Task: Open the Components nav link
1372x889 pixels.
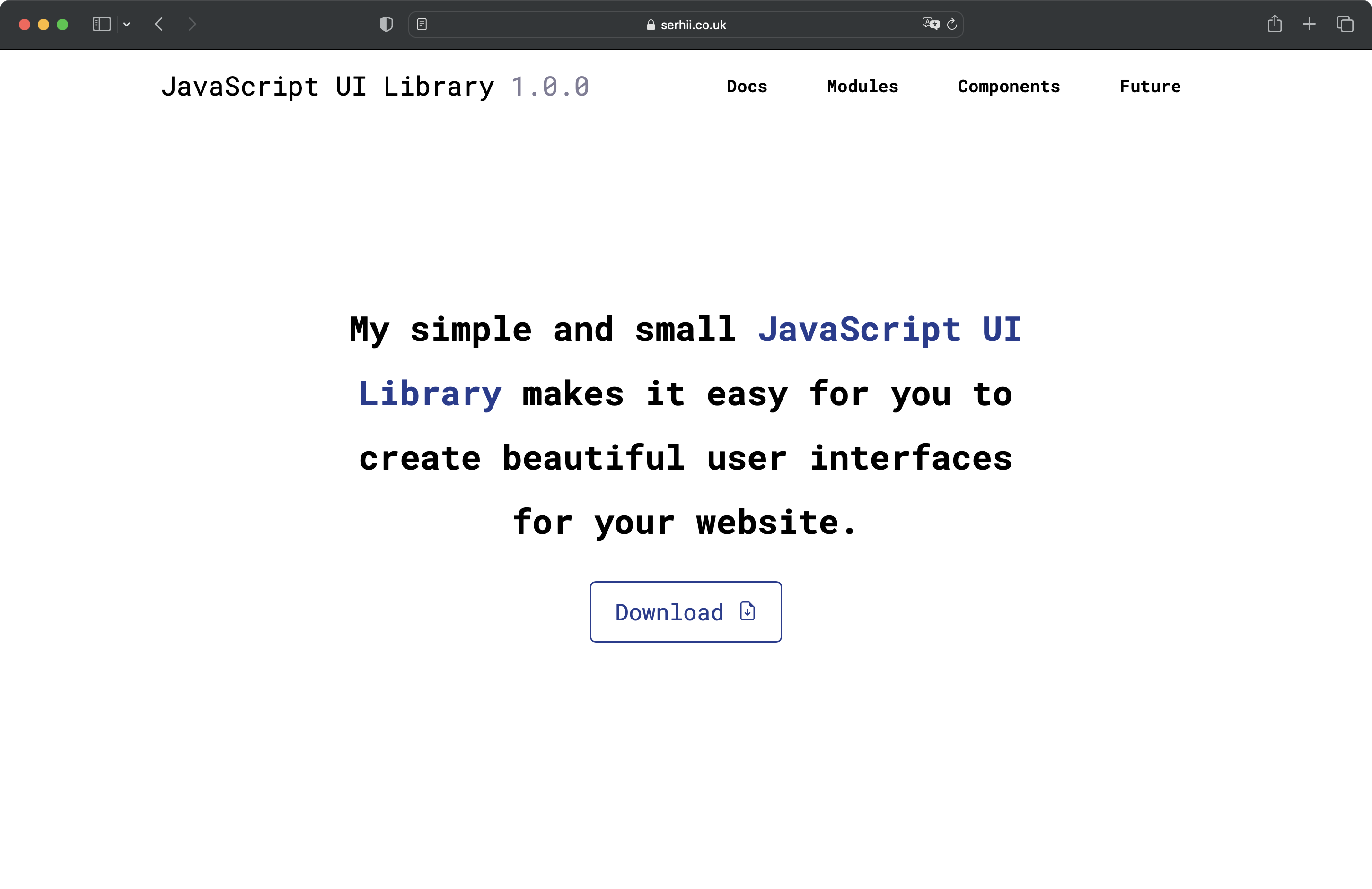Action: pyautogui.click(x=1009, y=87)
